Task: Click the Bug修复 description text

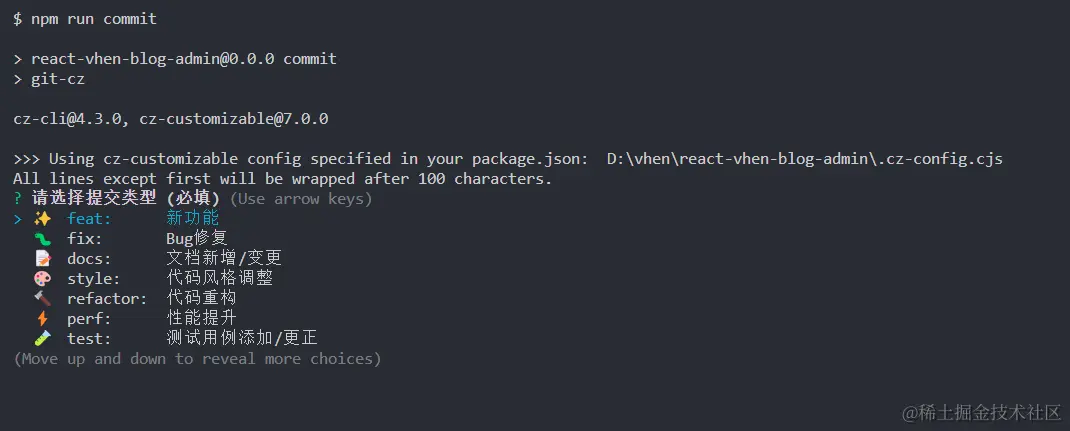Action: tap(197, 239)
